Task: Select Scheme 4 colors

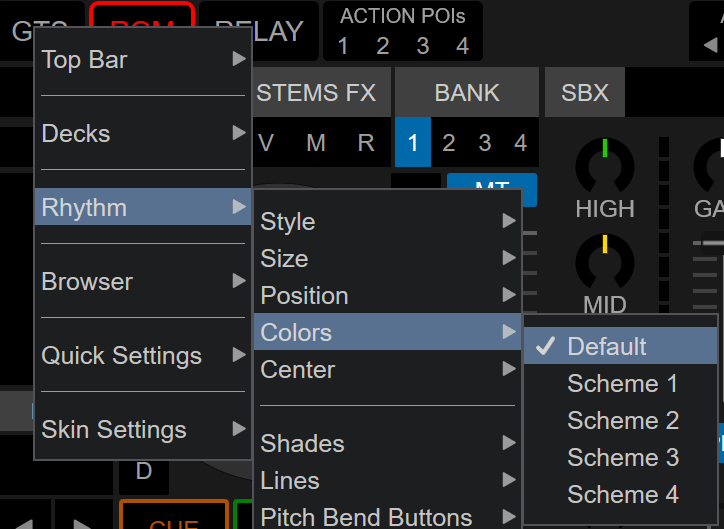Action: point(622,495)
